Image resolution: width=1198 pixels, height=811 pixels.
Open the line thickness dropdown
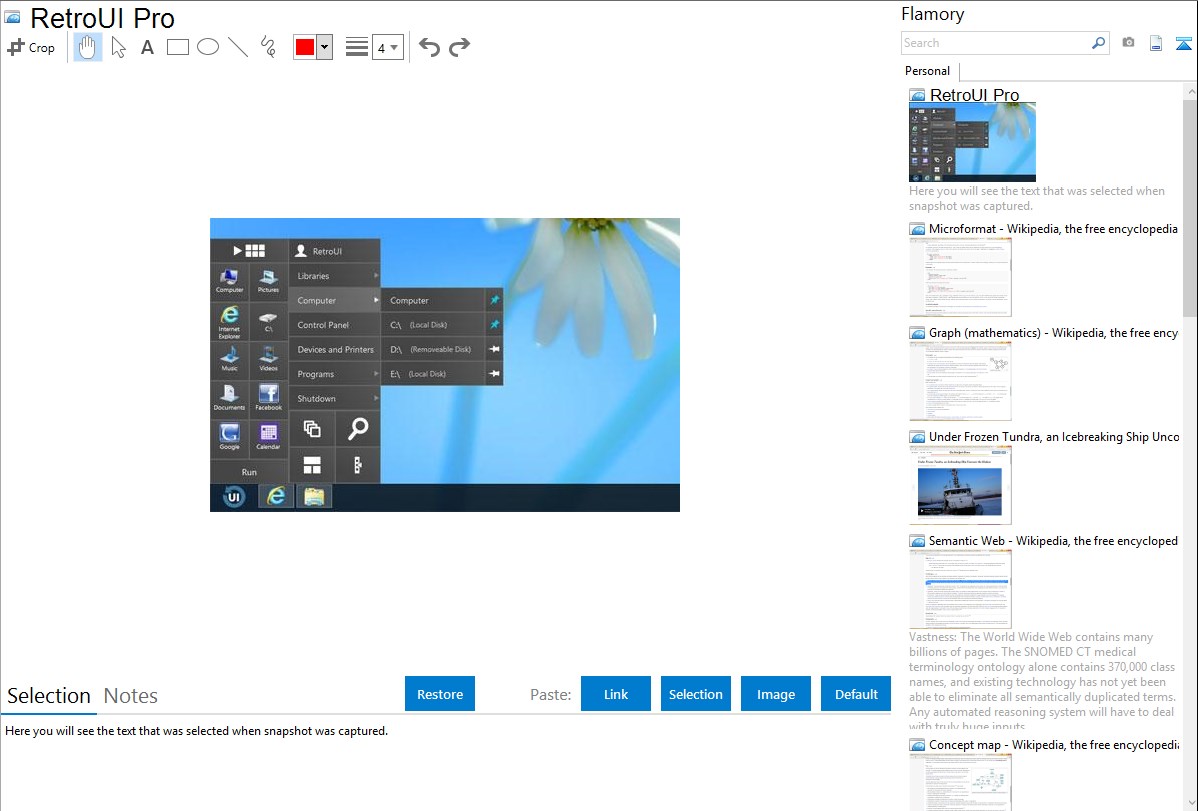pyautogui.click(x=386, y=47)
